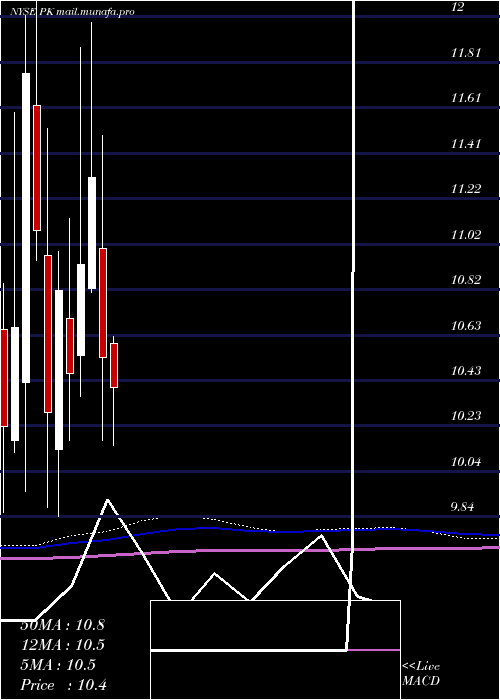Click the 10.43 price axis label

[466, 371]
